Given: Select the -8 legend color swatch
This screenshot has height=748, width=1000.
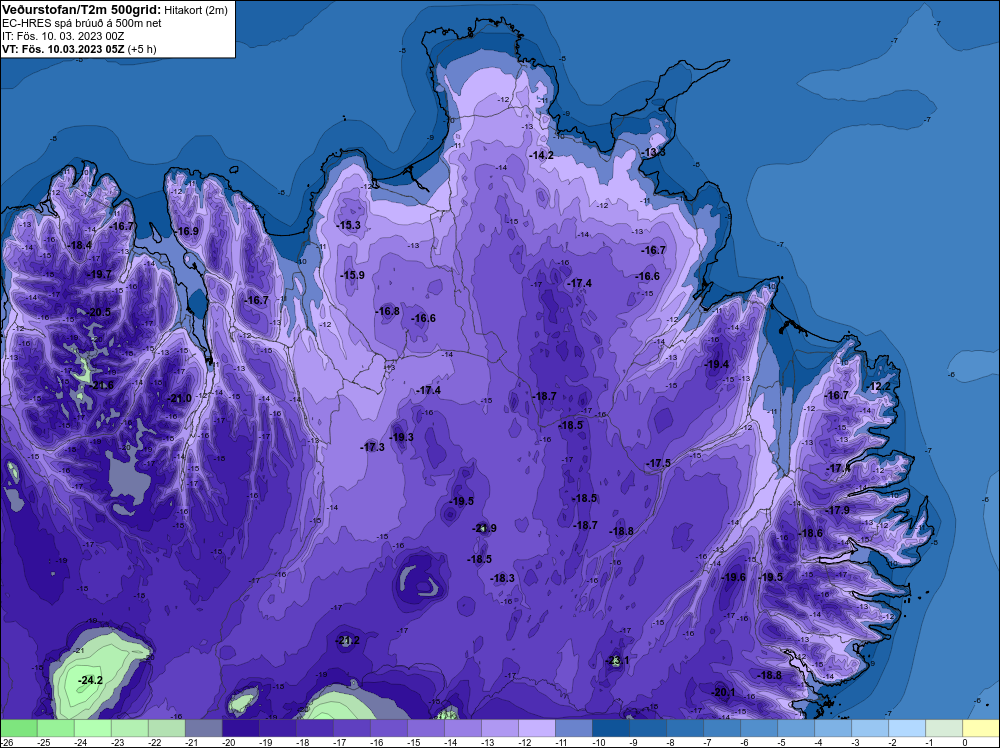Looking at the screenshot, I should pyautogui.click(x=685, y=728).
